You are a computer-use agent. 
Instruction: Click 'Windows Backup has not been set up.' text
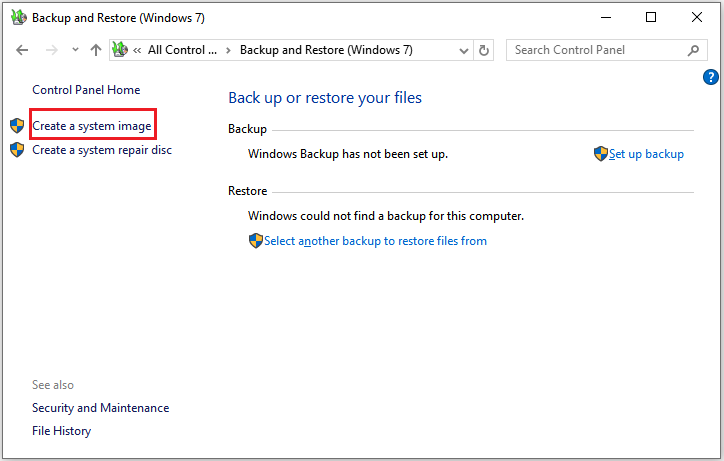[348, 154]
